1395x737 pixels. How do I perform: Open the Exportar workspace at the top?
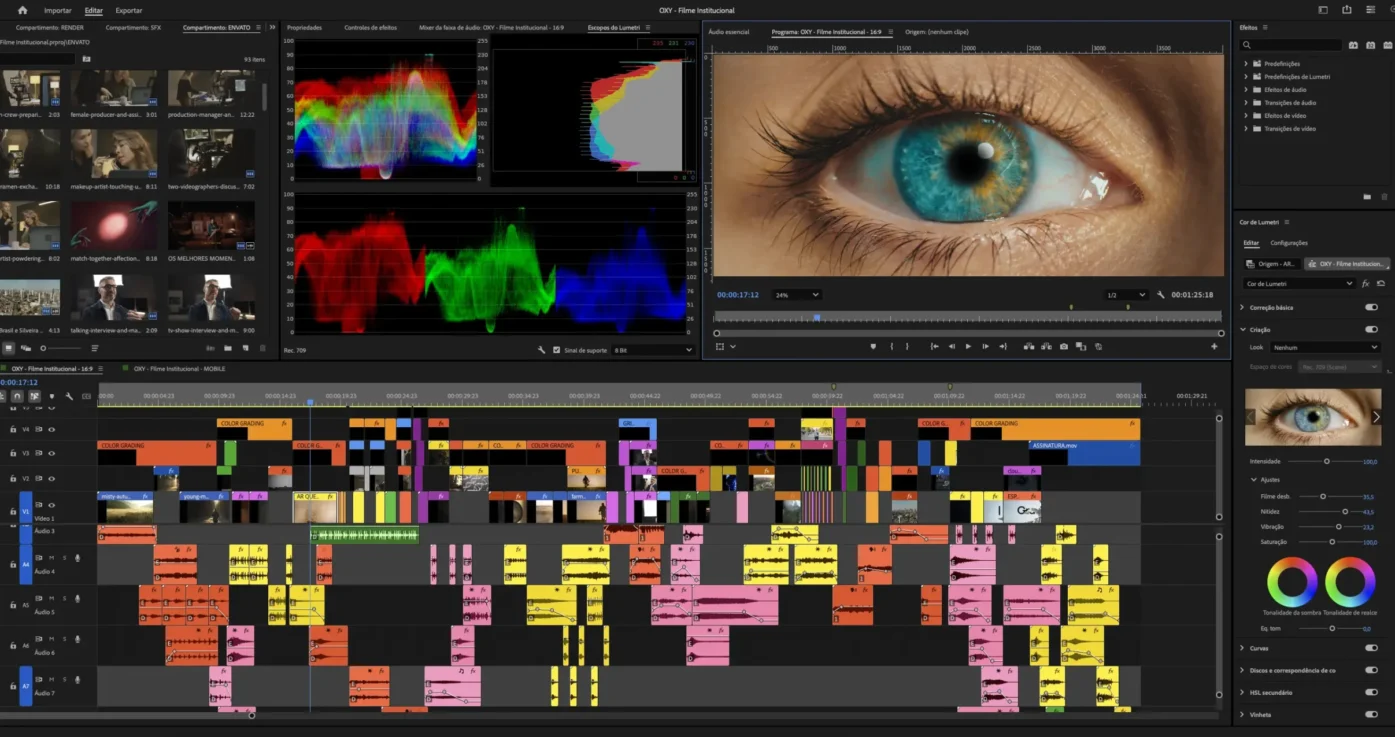(x=128, y=9)
